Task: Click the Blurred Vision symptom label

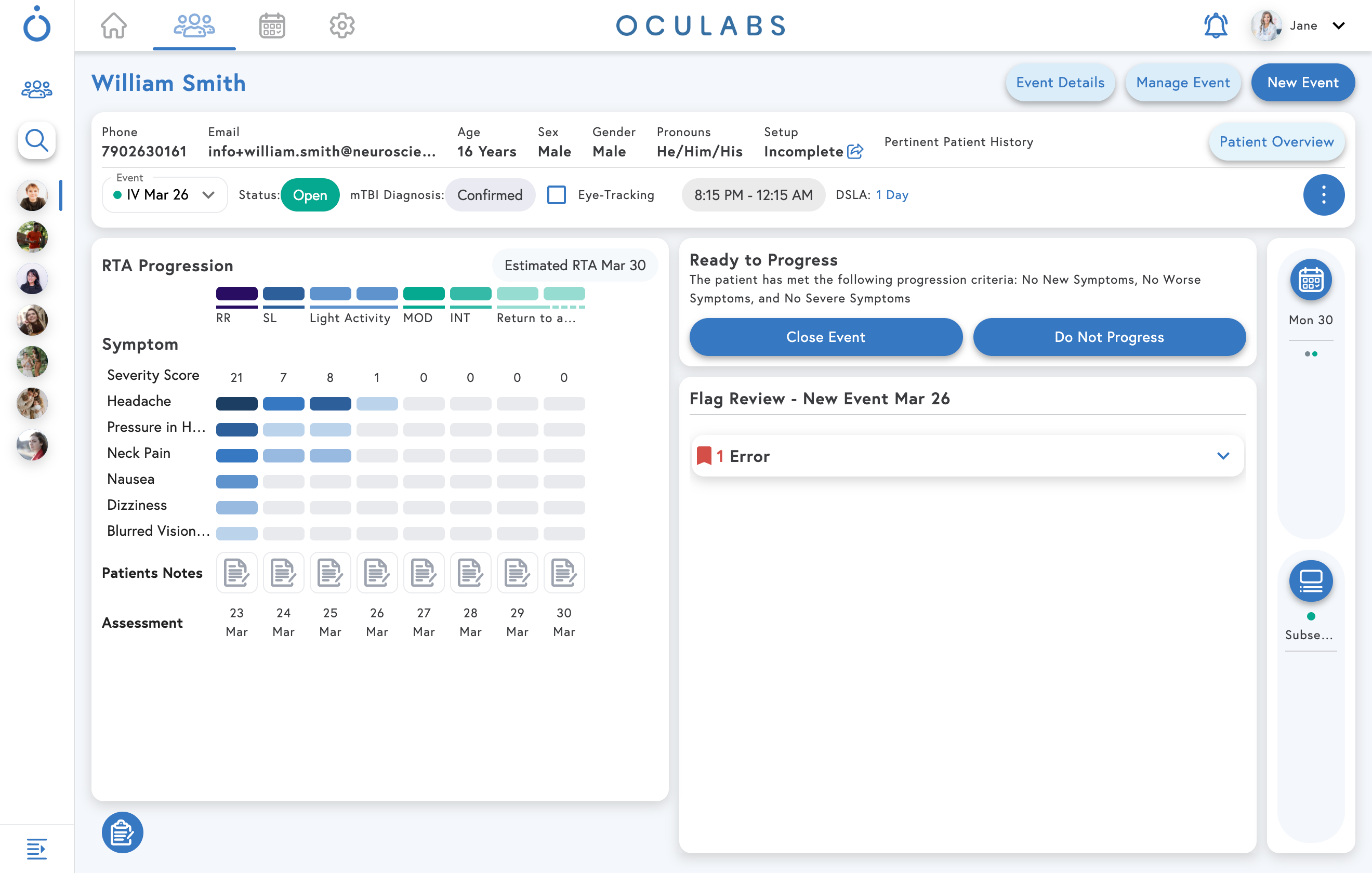Action: tap(159, 531)
